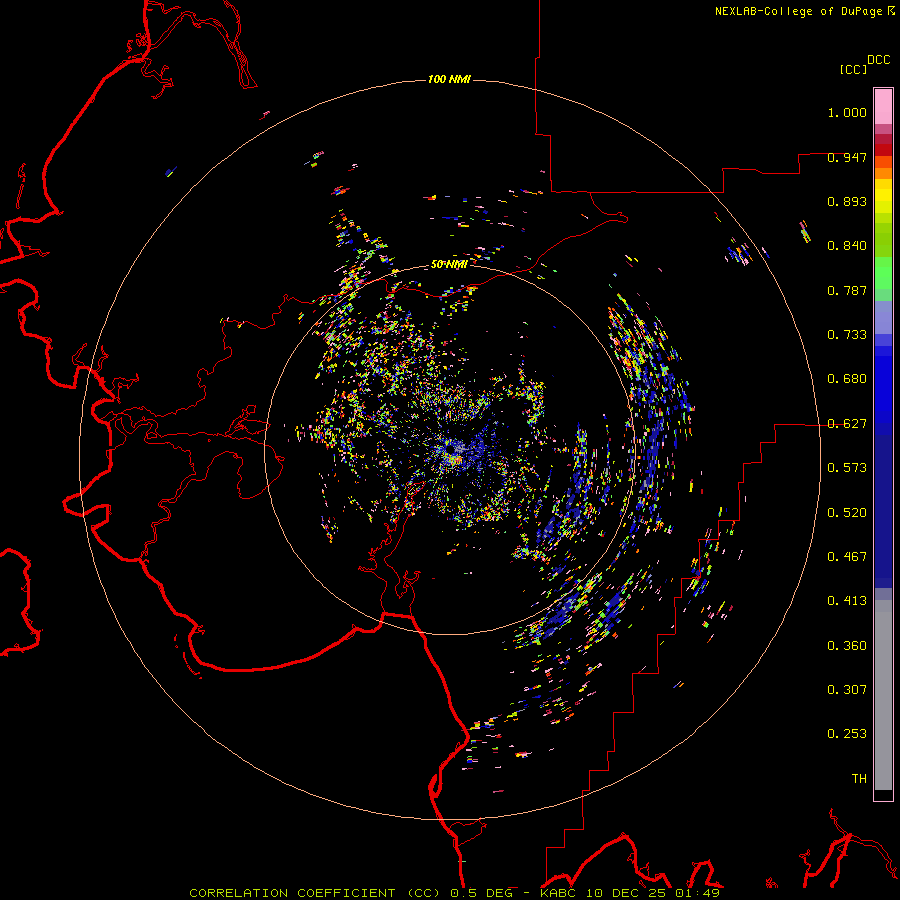Click the 50 NMI range ring label
900x900 pixels.
pos(449,265)
